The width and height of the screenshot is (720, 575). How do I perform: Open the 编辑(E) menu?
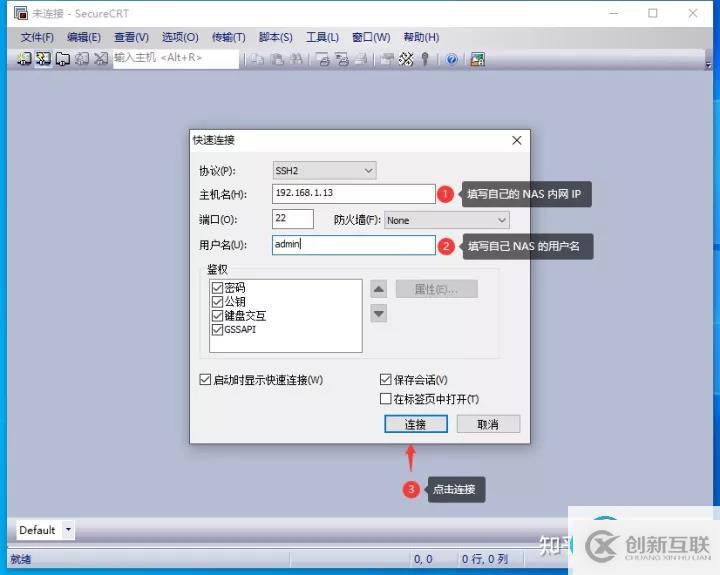click(84, 37)
